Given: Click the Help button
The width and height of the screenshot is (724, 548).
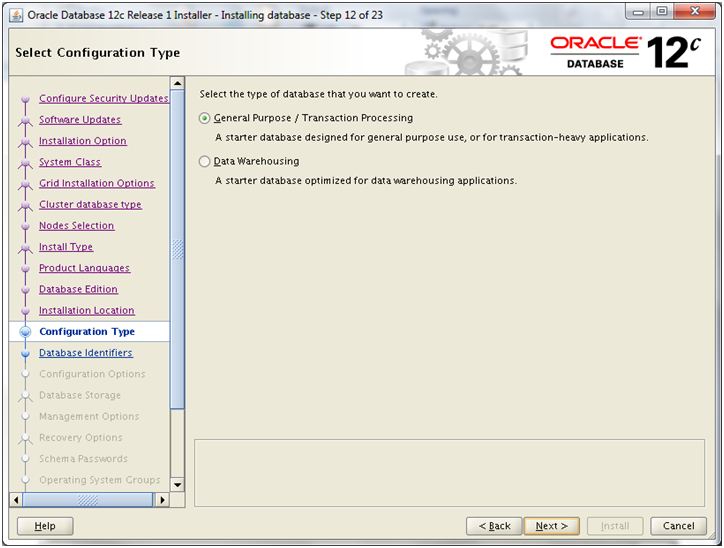Looking at the screenshot, I should [x=45, y=526].
